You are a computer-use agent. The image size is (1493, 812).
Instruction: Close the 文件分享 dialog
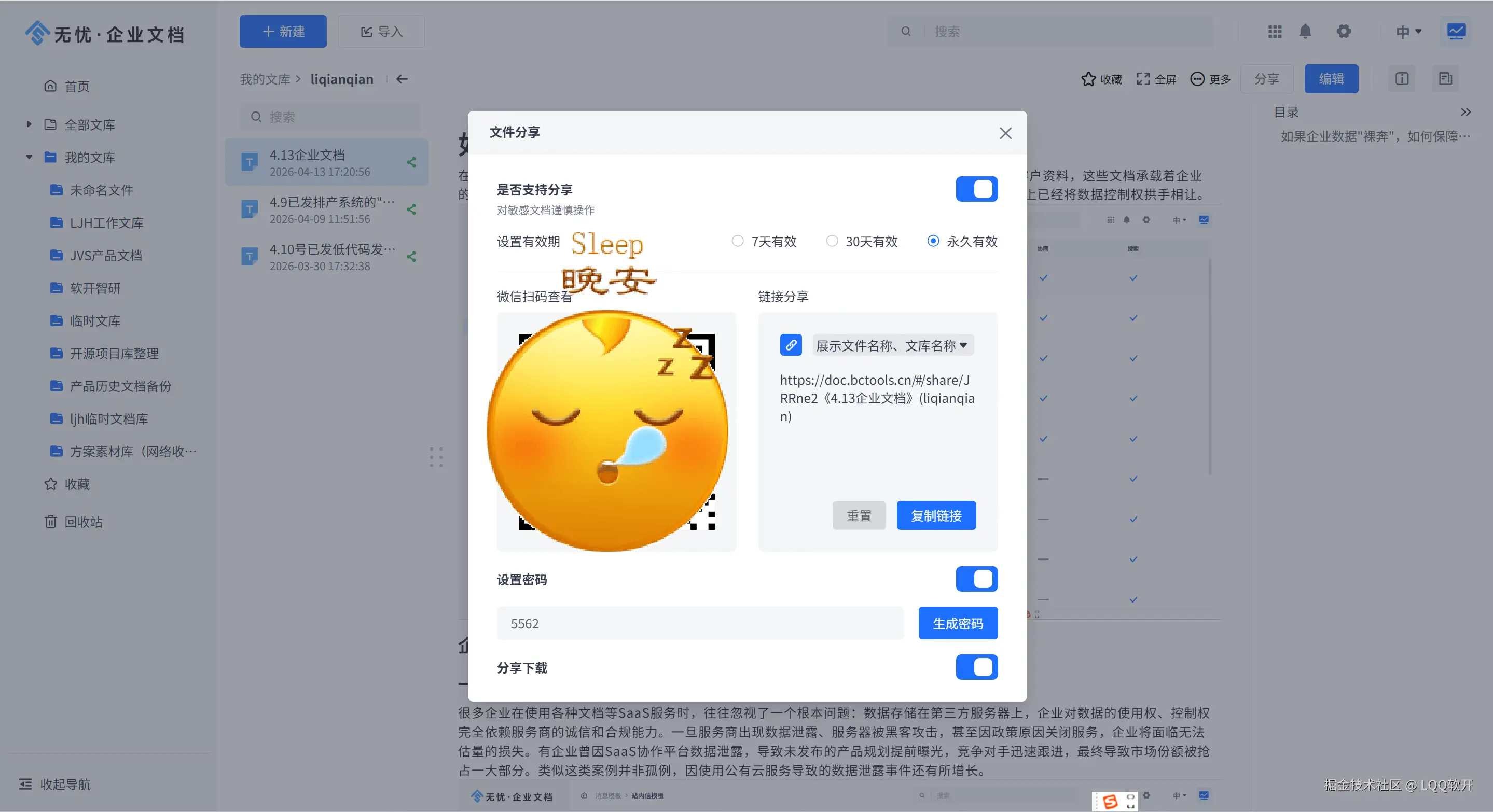point(1005,133)
